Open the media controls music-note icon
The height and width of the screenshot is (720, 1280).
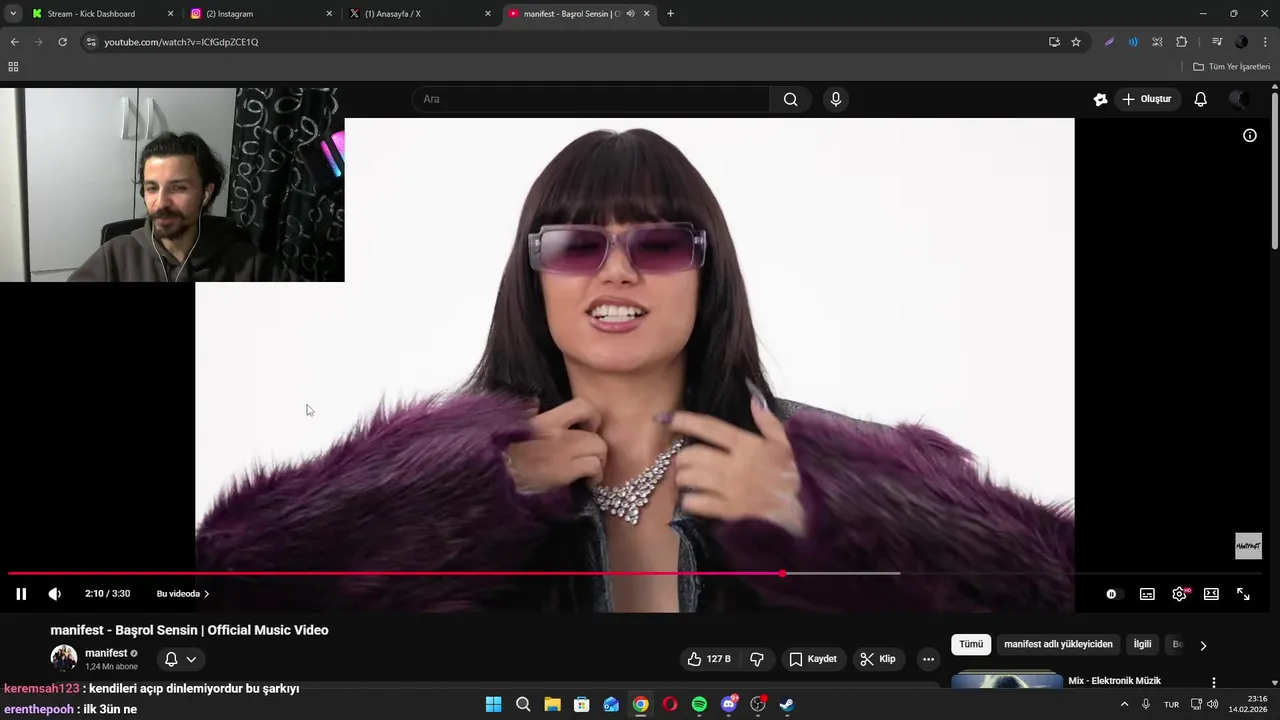pos(1217,42)
